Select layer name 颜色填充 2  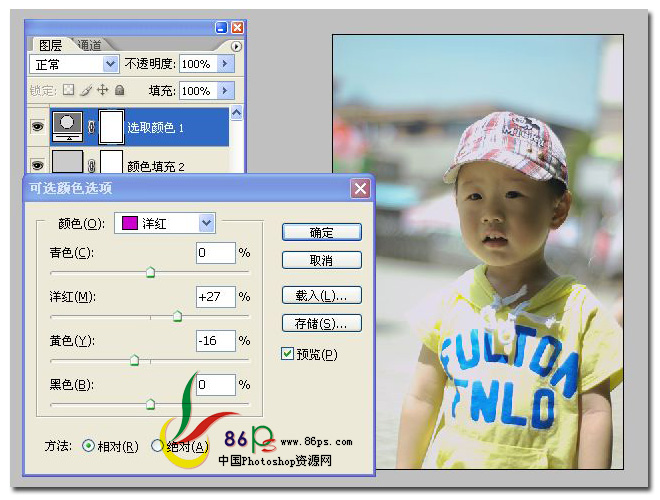(156, 167)
